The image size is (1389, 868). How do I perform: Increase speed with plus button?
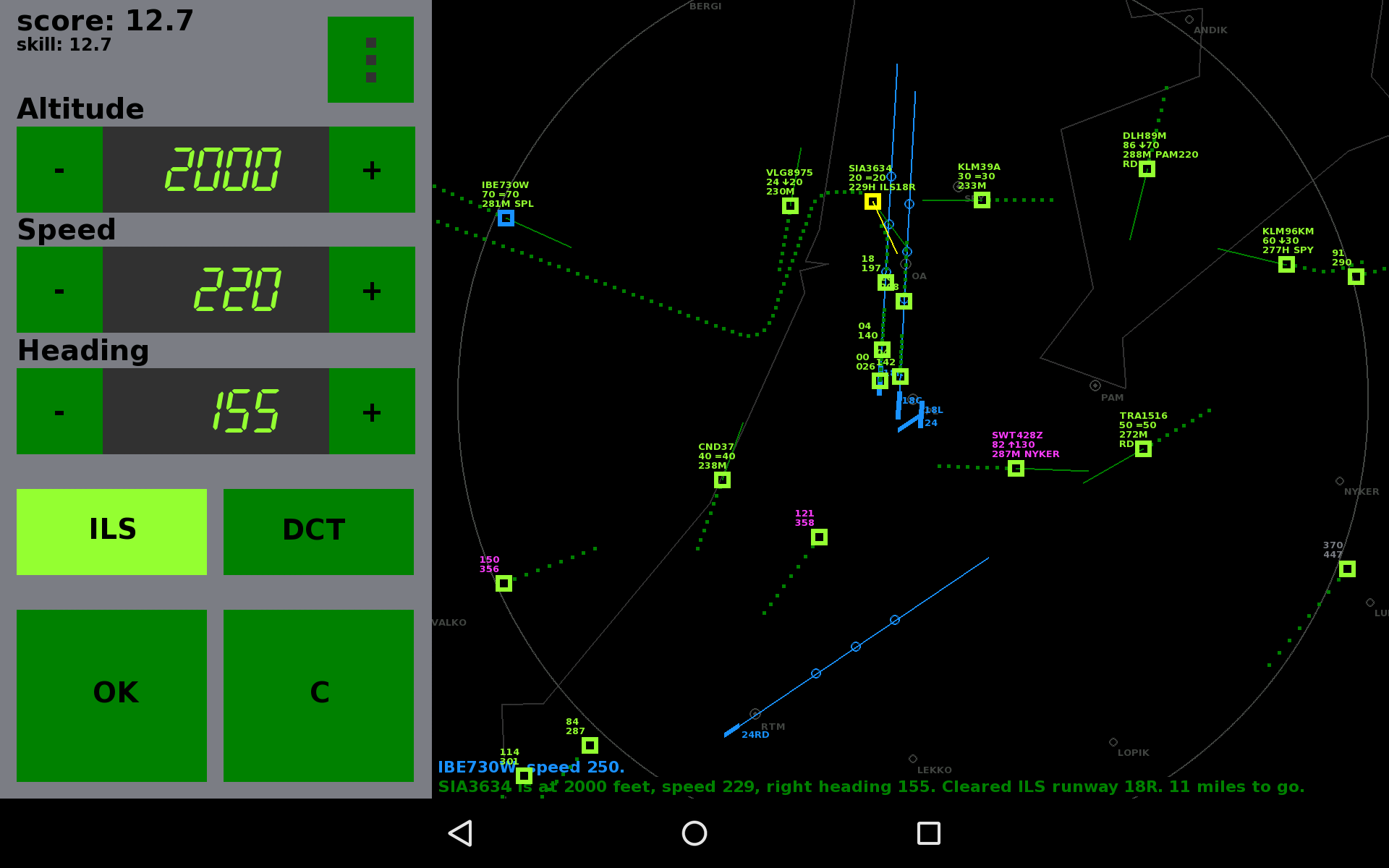[372, 290]
